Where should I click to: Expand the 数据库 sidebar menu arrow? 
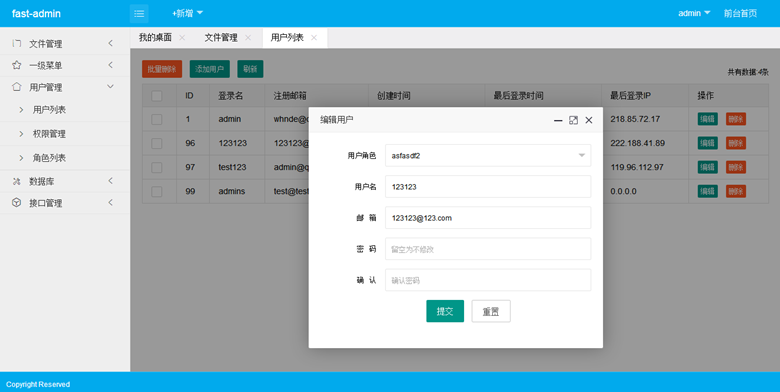[110, 181]
